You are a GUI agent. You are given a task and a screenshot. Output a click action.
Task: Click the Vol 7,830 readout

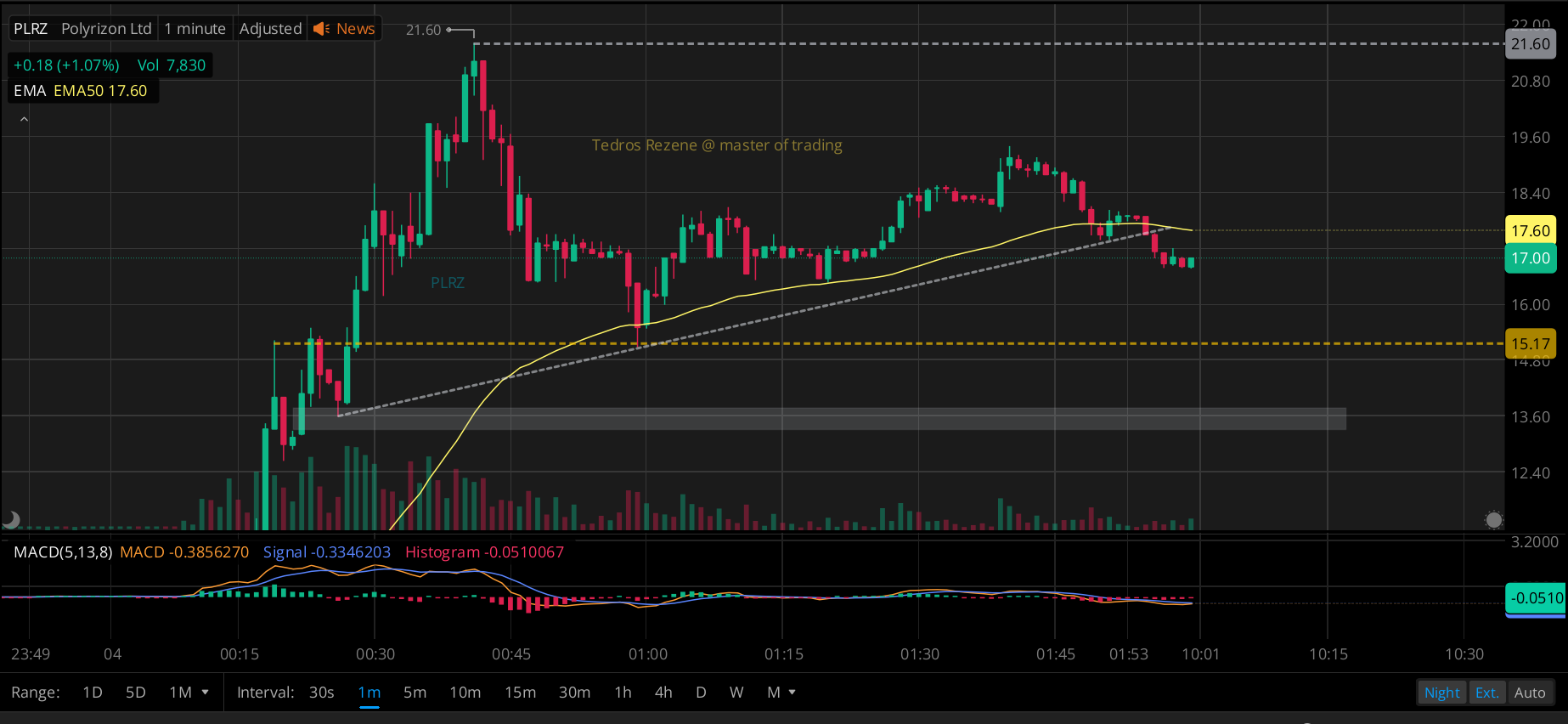(x=172, y=65)
